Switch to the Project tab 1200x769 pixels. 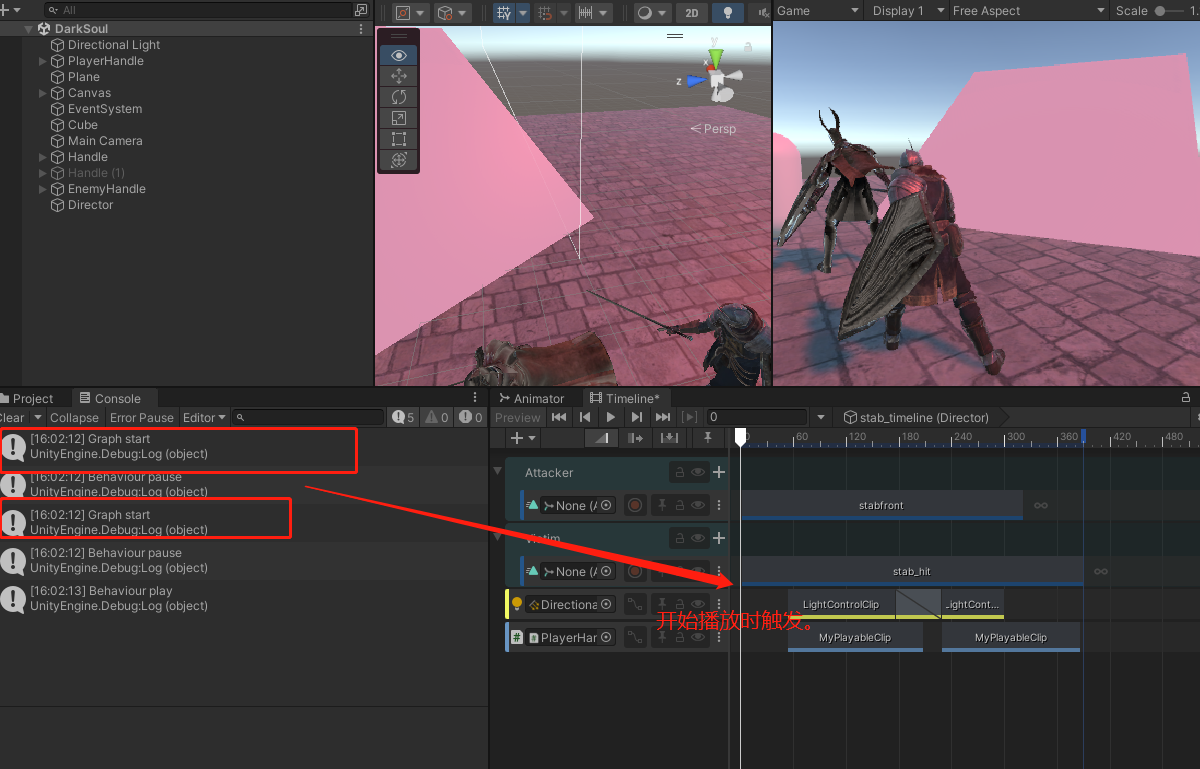33,398
